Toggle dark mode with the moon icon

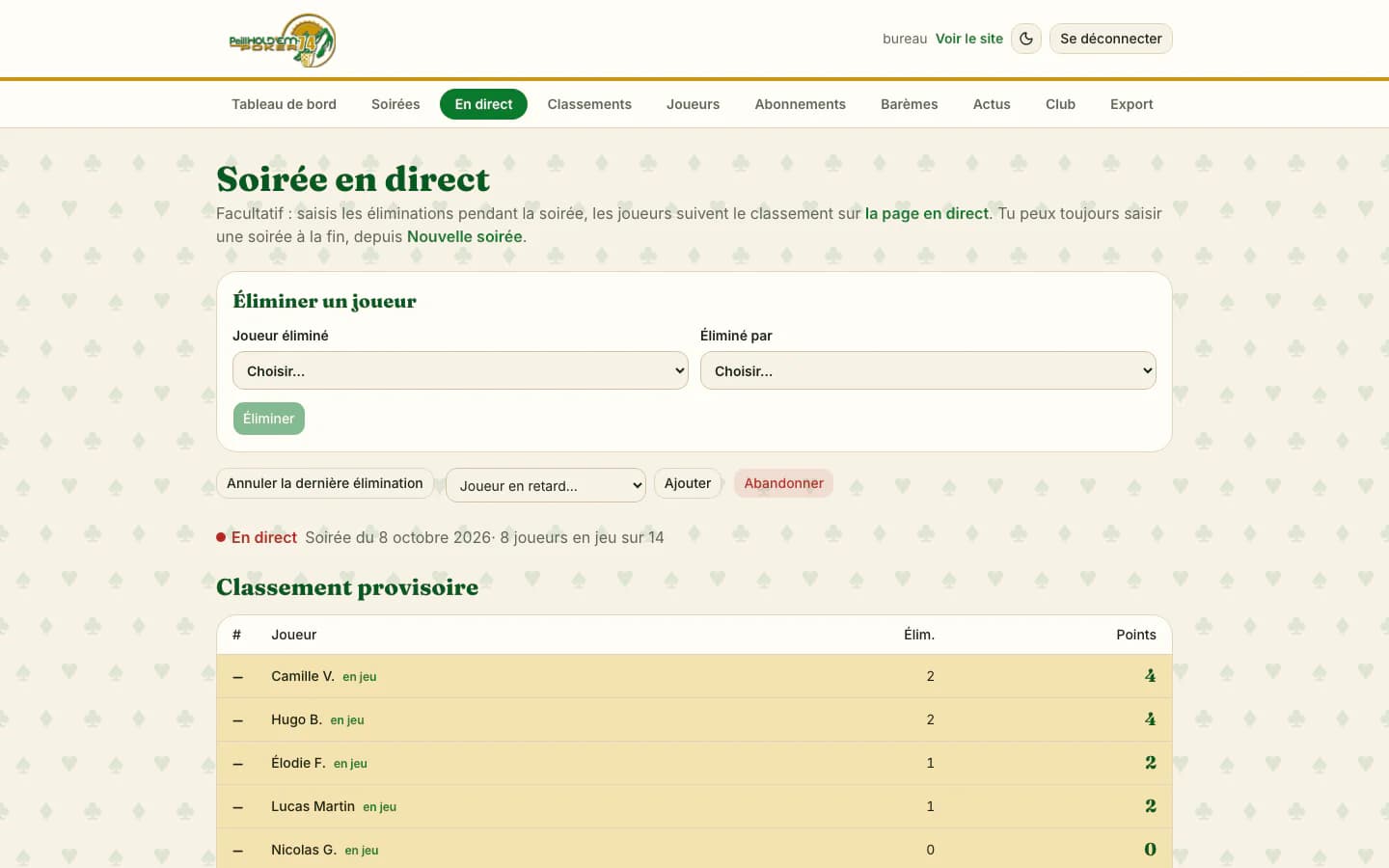[x=1026, y=39]
